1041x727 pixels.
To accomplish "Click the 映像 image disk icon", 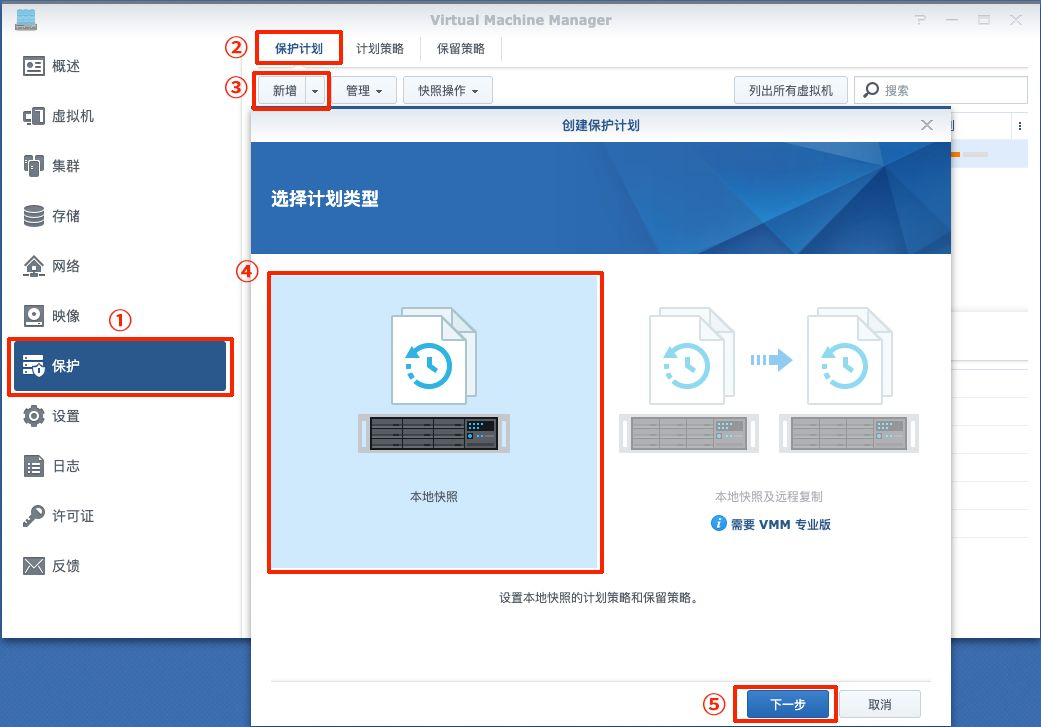I will [34, 316].
